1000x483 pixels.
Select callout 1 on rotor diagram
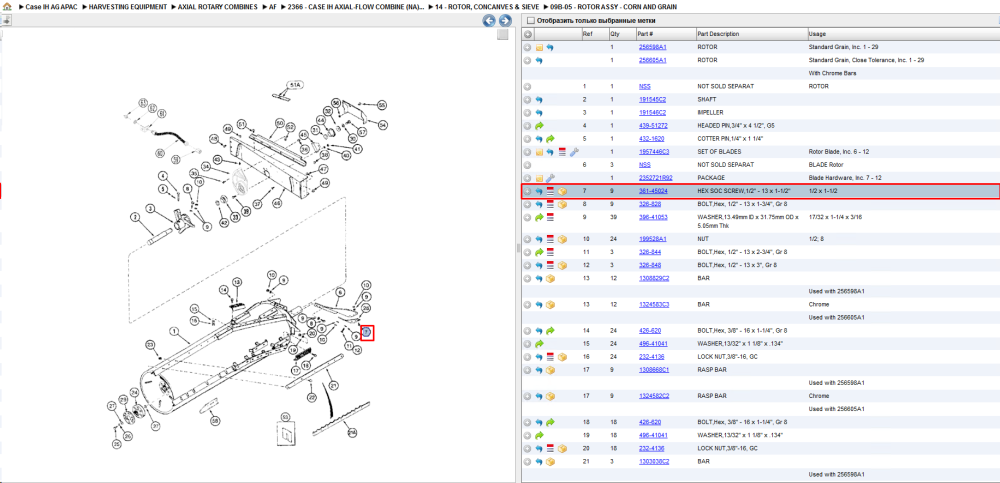pos(173,331)
